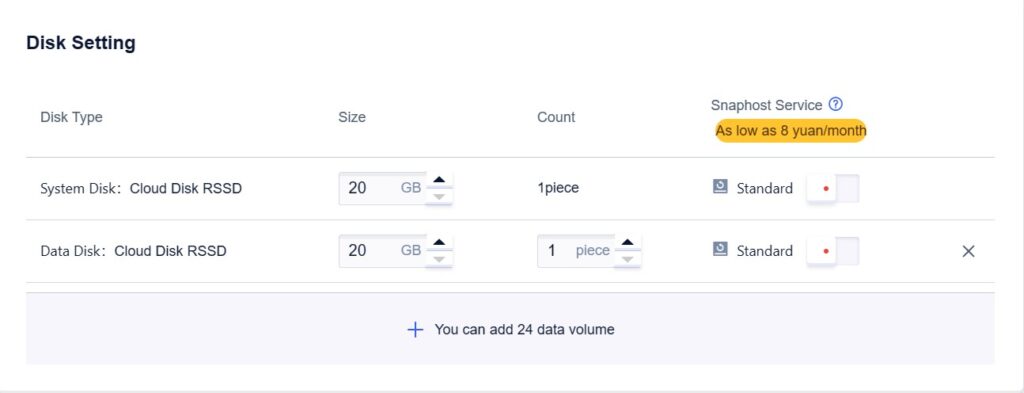The image size is (1024, 393).
Task: Click 'You can add 24 data volume'
Action: click(x=524, y=330)
